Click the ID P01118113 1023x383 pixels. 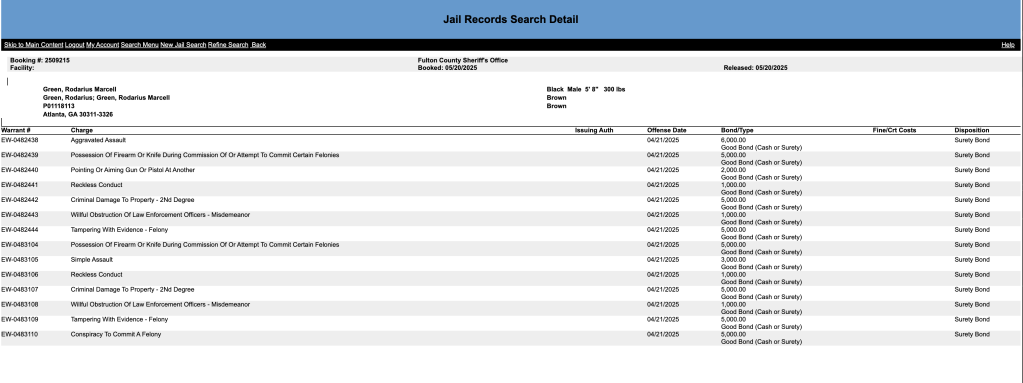click(59, 106)
